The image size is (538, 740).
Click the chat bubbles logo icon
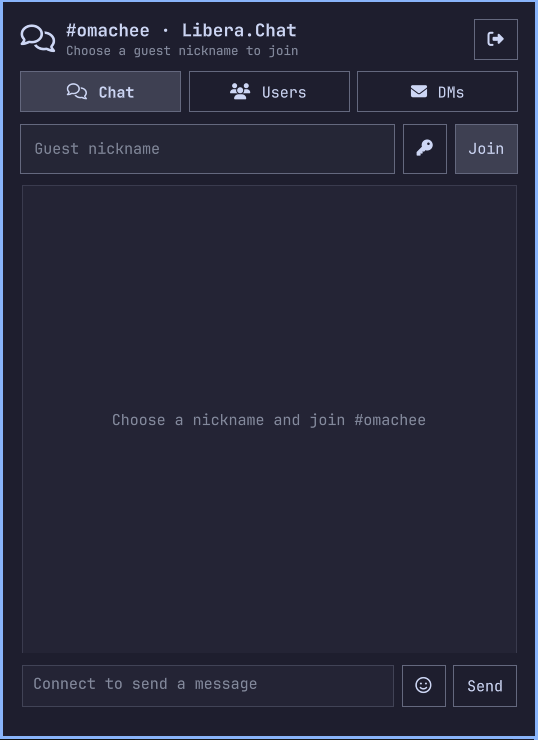(x=38, y=39)
